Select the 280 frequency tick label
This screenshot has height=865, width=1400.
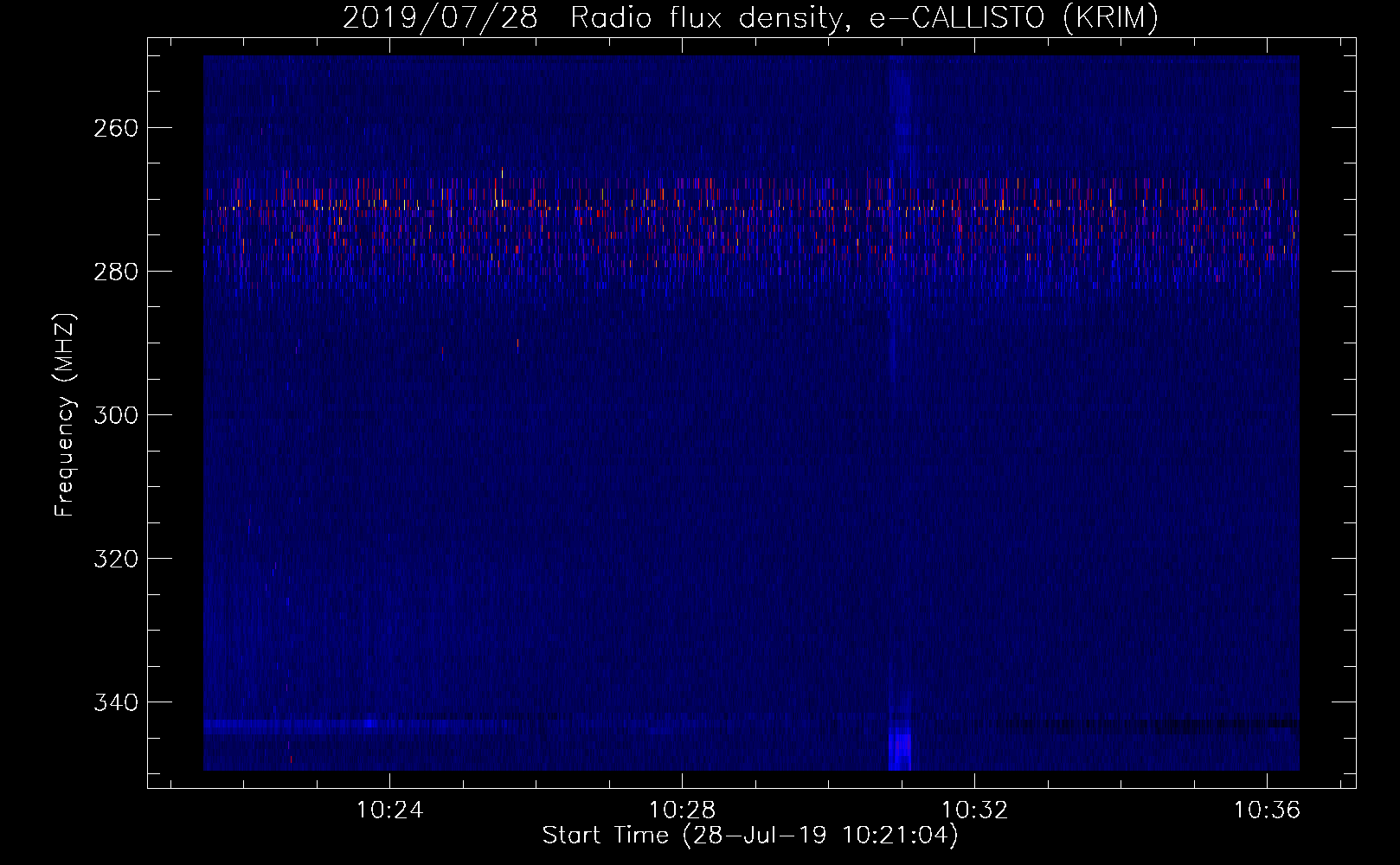(115, 272)
